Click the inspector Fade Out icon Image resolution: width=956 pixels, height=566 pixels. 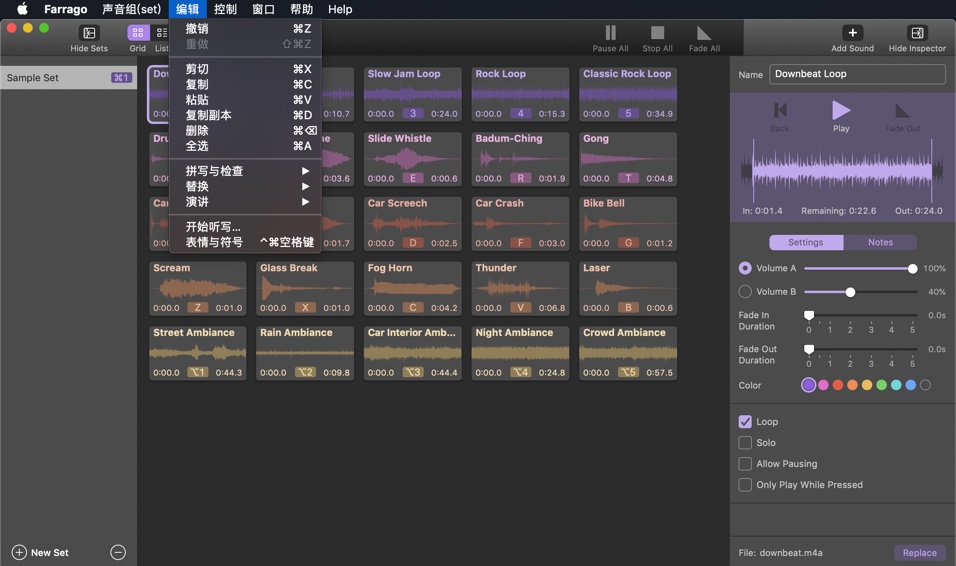pos(902,110)
